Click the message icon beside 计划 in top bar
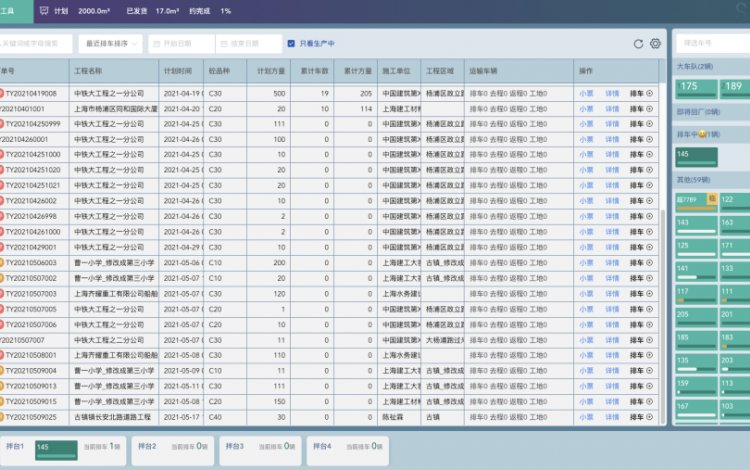The image size is (750, 470). (x=44, y=11)
